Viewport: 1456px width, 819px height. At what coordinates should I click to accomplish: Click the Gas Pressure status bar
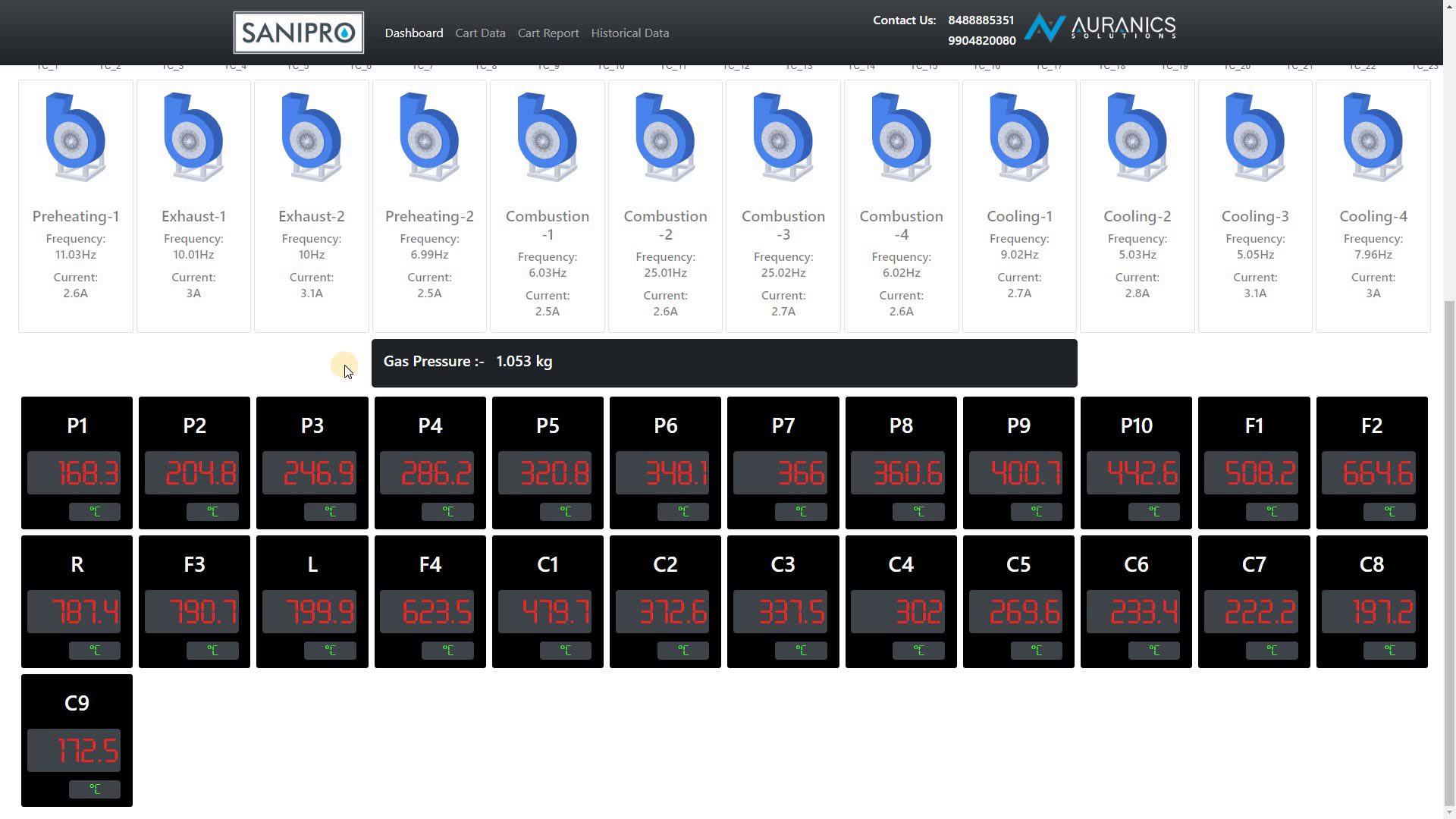coord(723,362)
